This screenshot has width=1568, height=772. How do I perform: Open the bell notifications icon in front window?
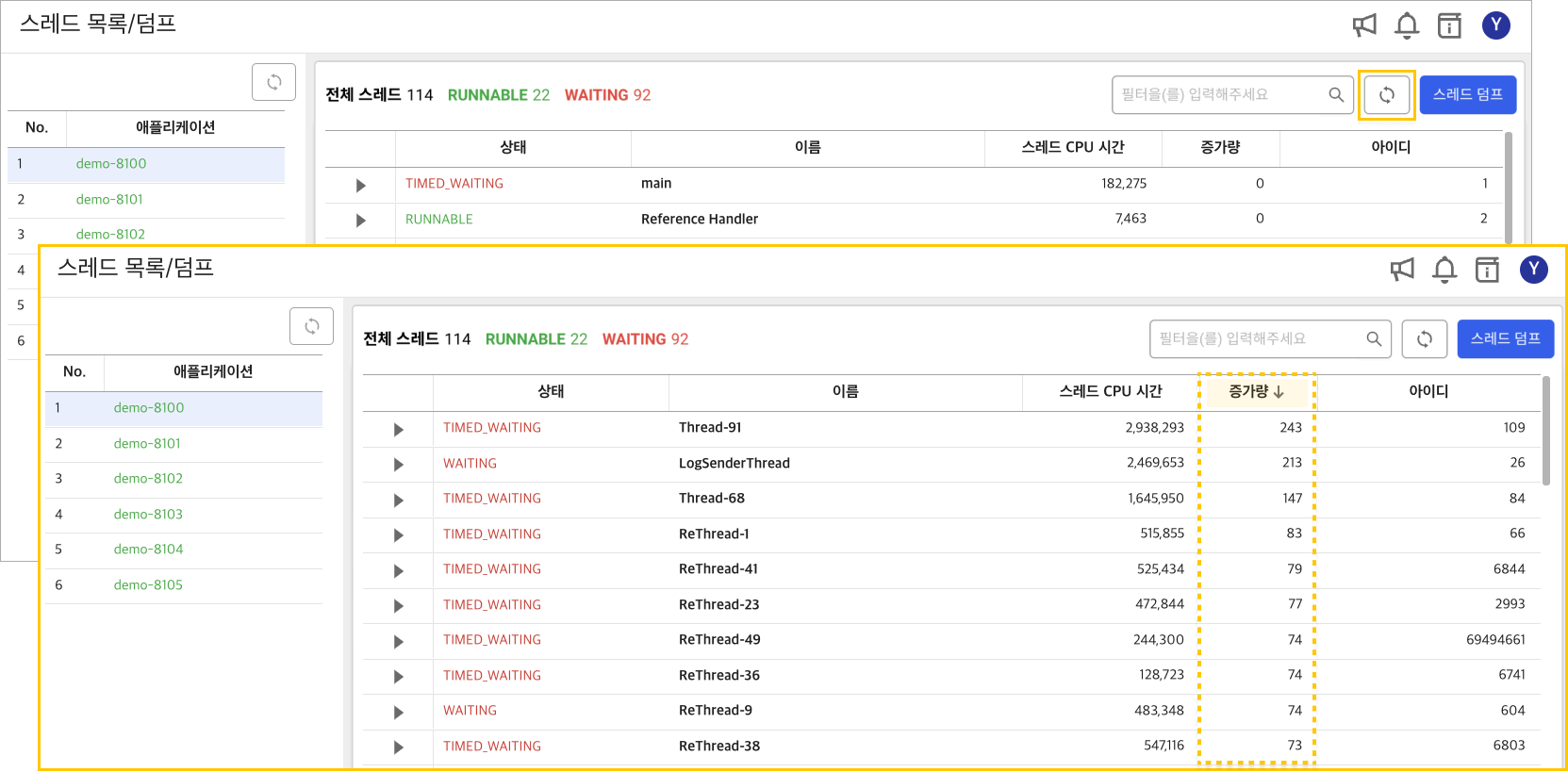[1444, 270]
